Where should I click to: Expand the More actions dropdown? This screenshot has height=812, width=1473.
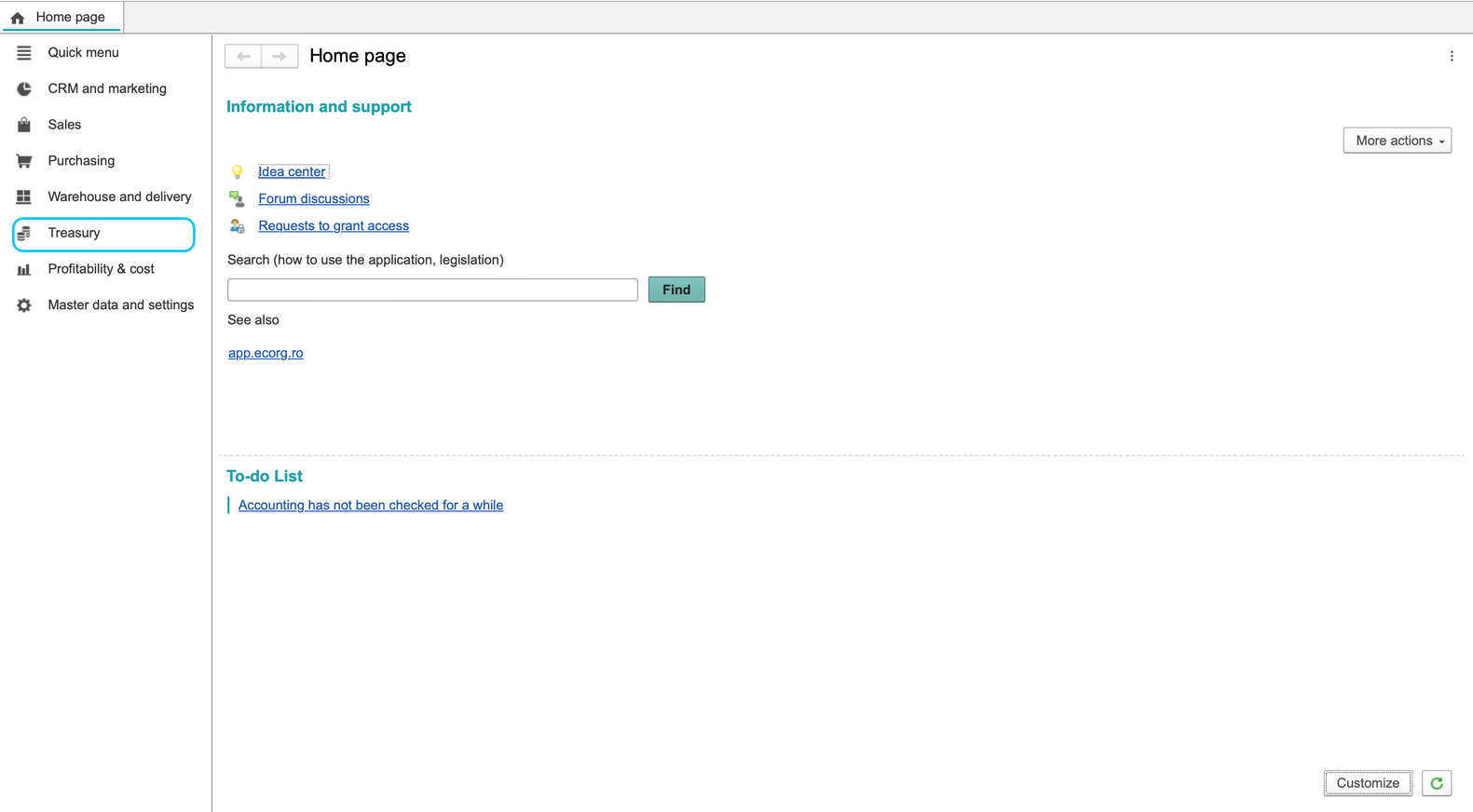1398,141
